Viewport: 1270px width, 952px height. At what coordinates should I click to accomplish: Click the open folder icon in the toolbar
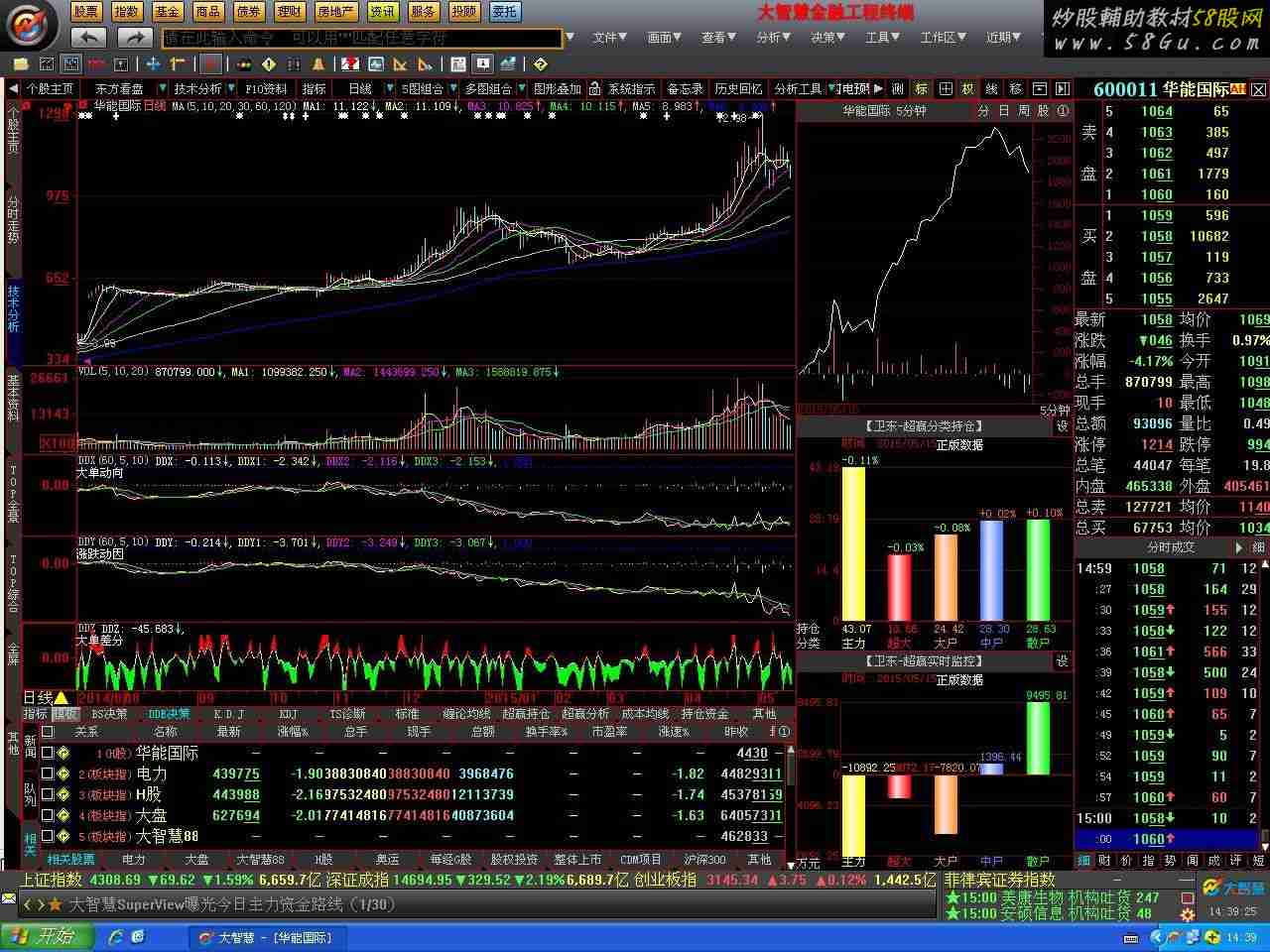20,64
